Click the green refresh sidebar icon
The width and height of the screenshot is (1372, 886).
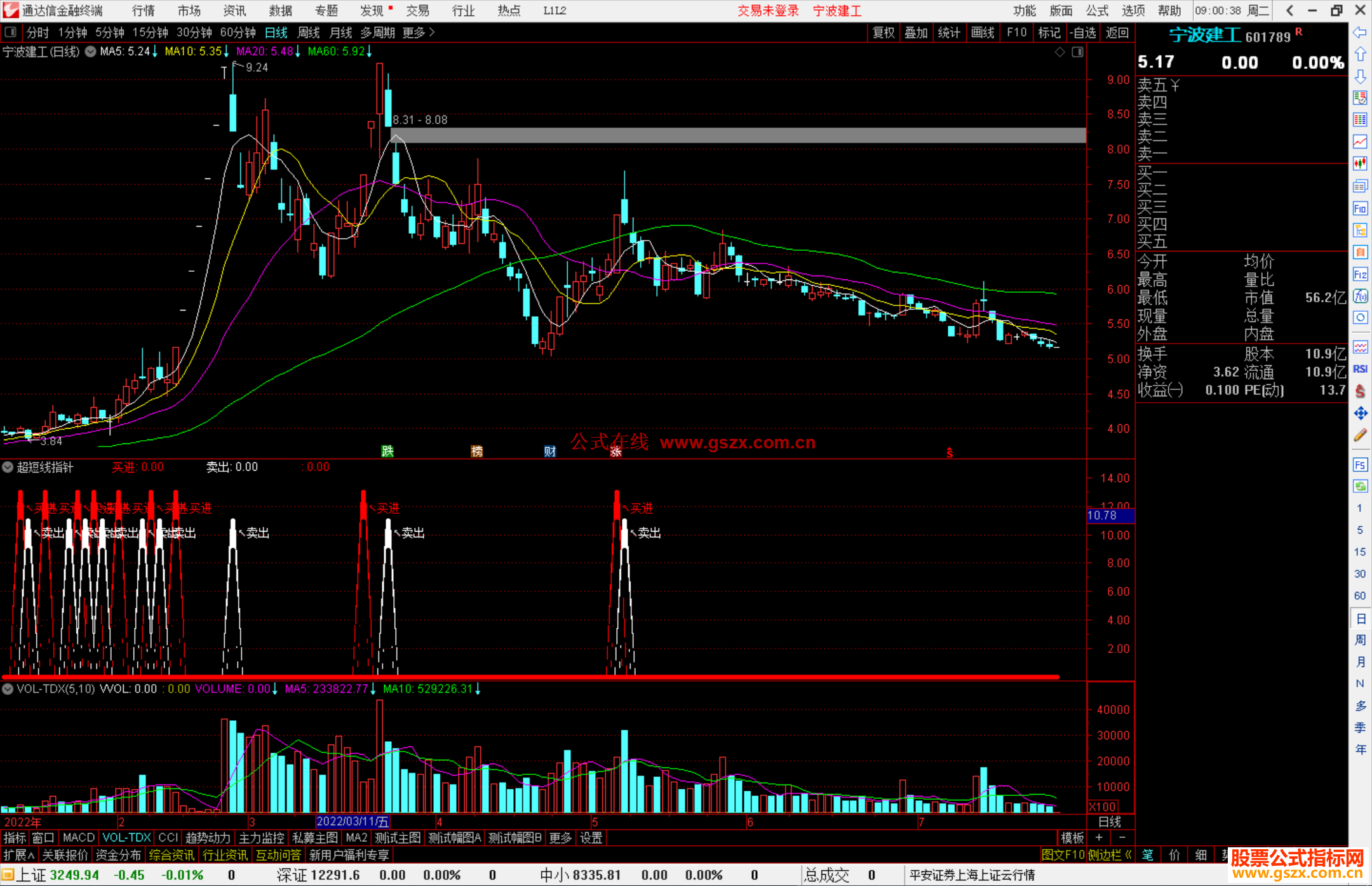(x=1360, y=487)
